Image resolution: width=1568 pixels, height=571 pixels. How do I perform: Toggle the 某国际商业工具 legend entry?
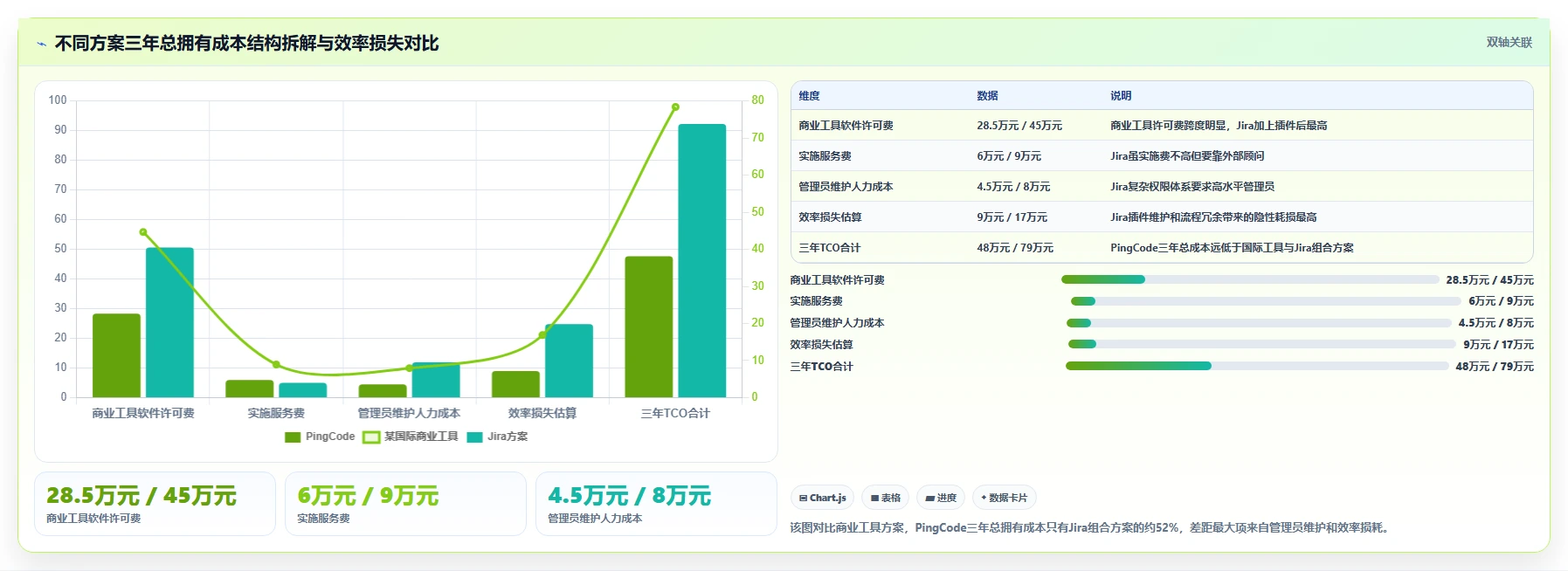[x=411, y=437]
